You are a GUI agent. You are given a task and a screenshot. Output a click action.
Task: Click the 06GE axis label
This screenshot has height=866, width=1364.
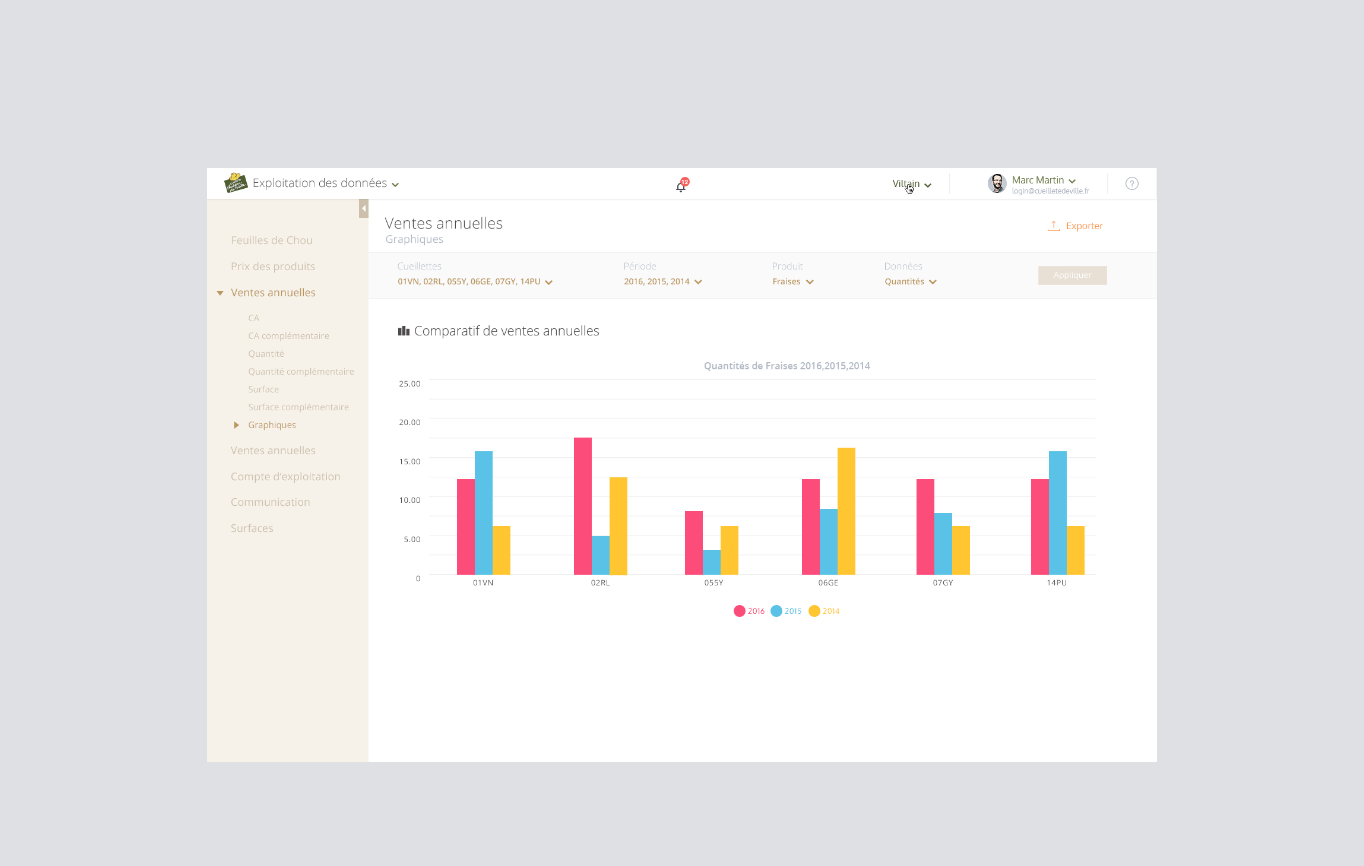(x=828, y=582)
